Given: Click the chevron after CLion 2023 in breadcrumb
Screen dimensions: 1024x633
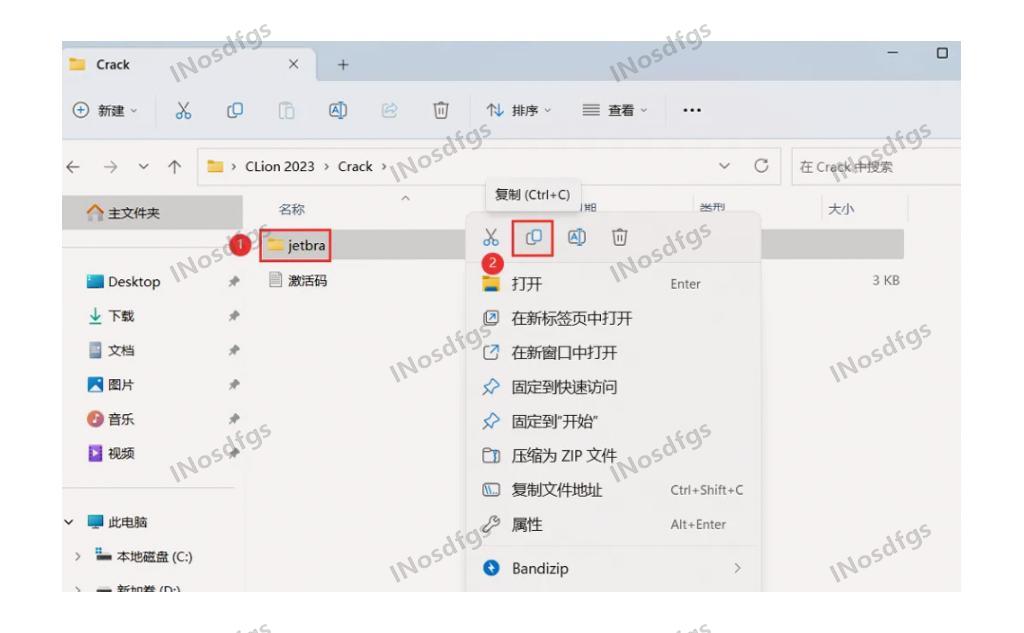Looking at the screenshot, I should click(327, 167).
